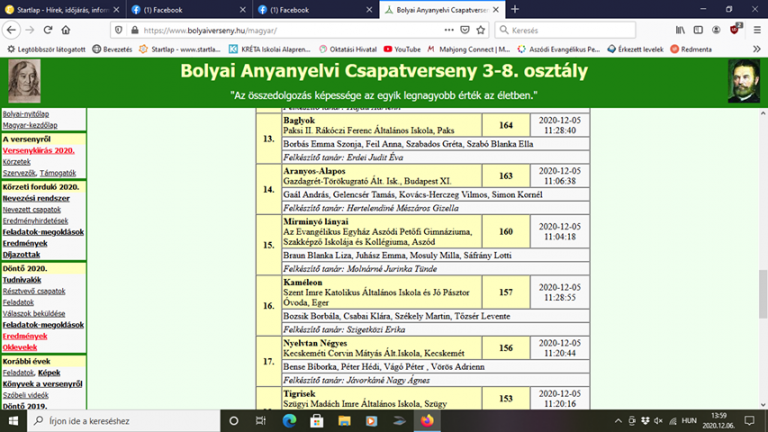
Task: Open the notification center icon
Action: click(x=749, y=421)
